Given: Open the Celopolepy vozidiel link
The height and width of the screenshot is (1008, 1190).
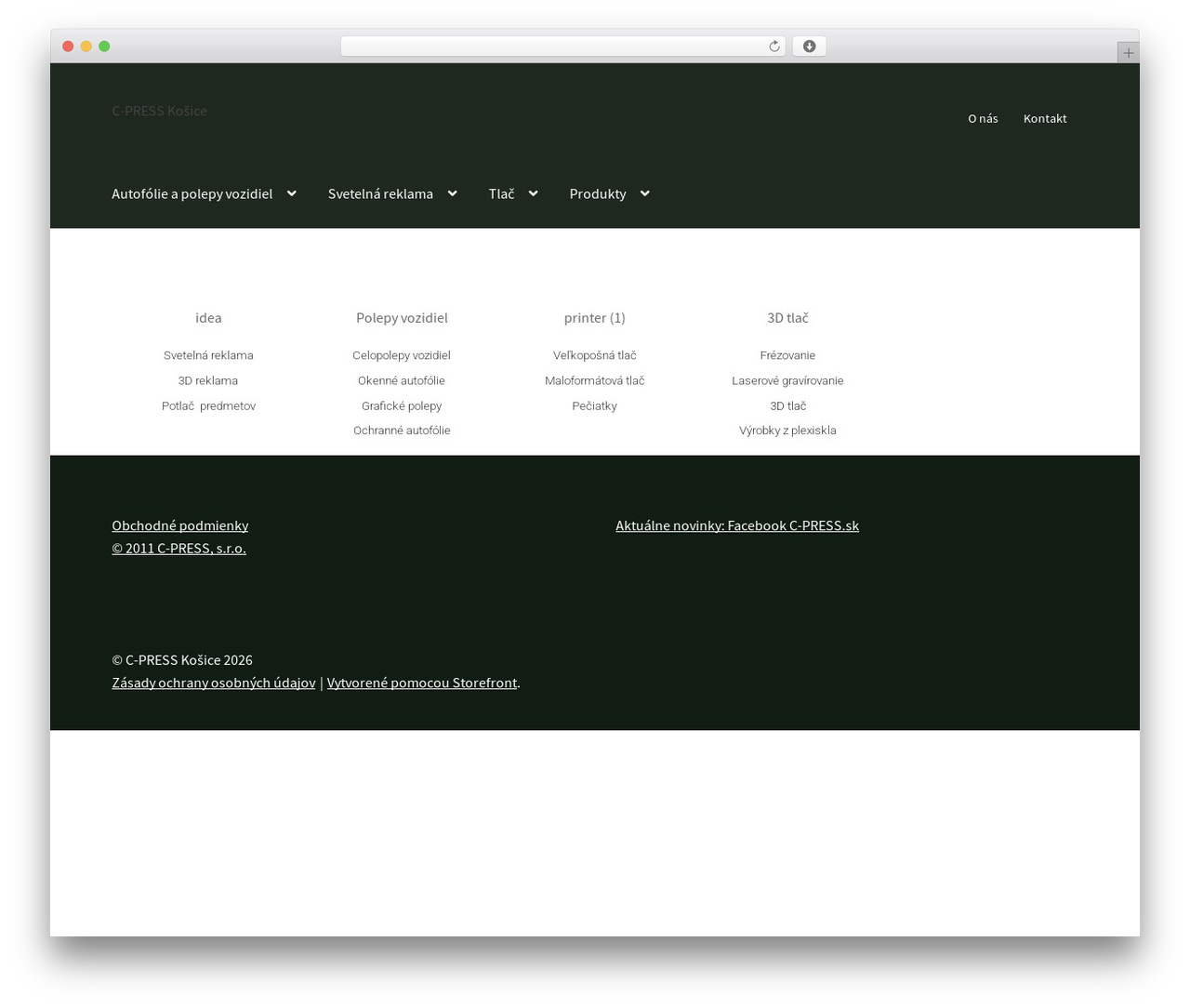Looking at the screenshot, I should (402, 355).
